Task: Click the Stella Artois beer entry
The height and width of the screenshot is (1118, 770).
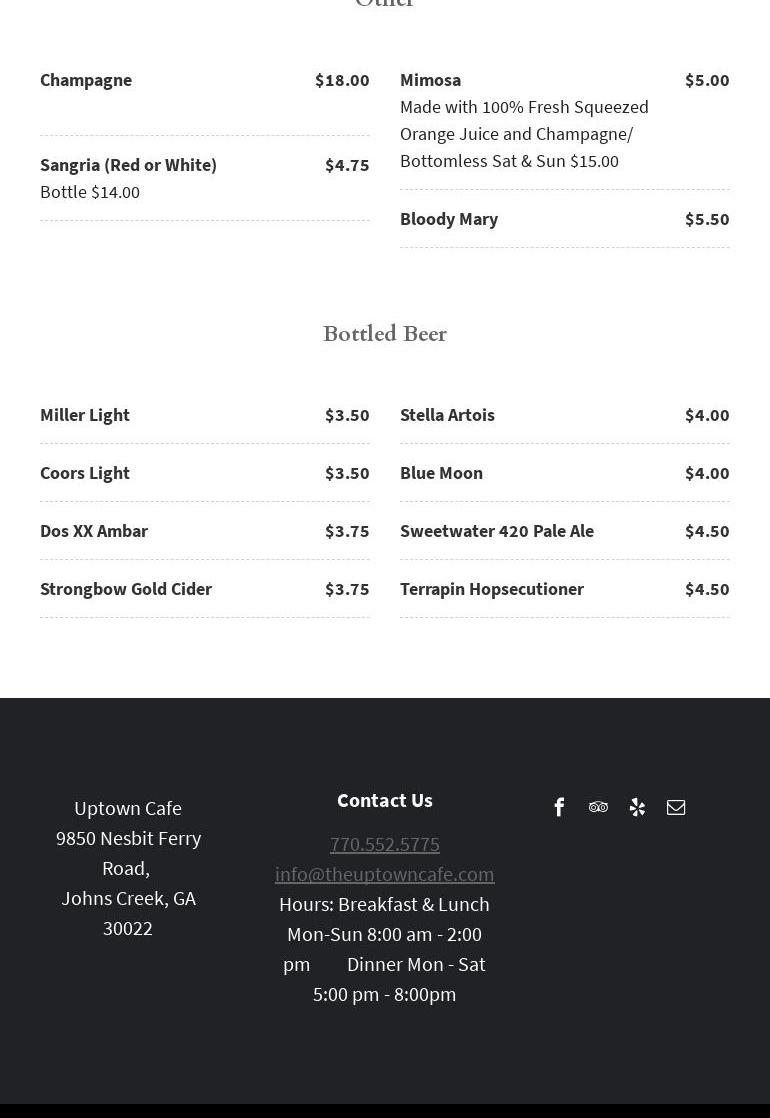Action: pos(447,415)
